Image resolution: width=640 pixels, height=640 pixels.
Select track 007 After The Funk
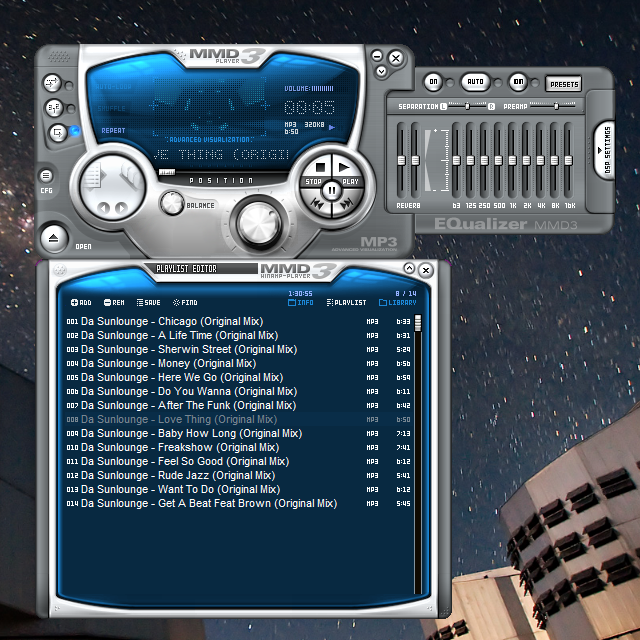point(239,405)
